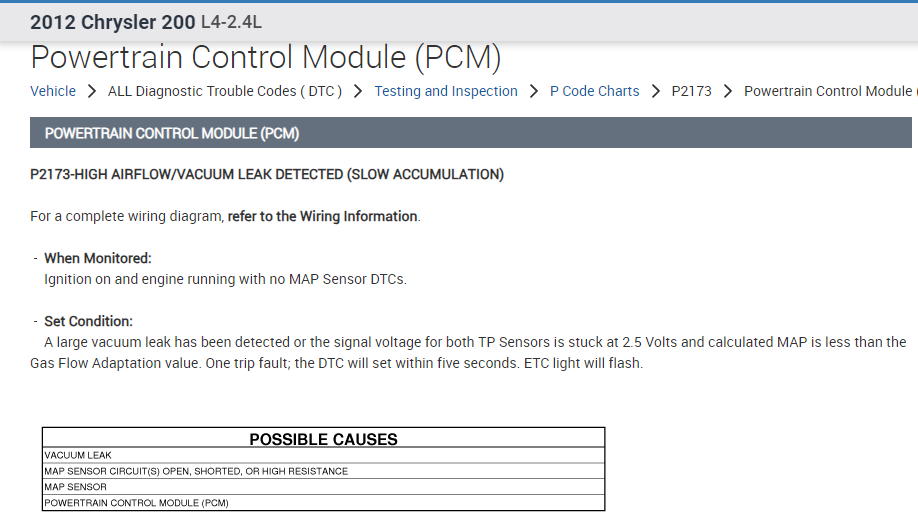The width and height of the screenshot is (918, 518).
Task: Go to Testing and Inspection breadcrumb link
Action: click(x=446, y=91)
